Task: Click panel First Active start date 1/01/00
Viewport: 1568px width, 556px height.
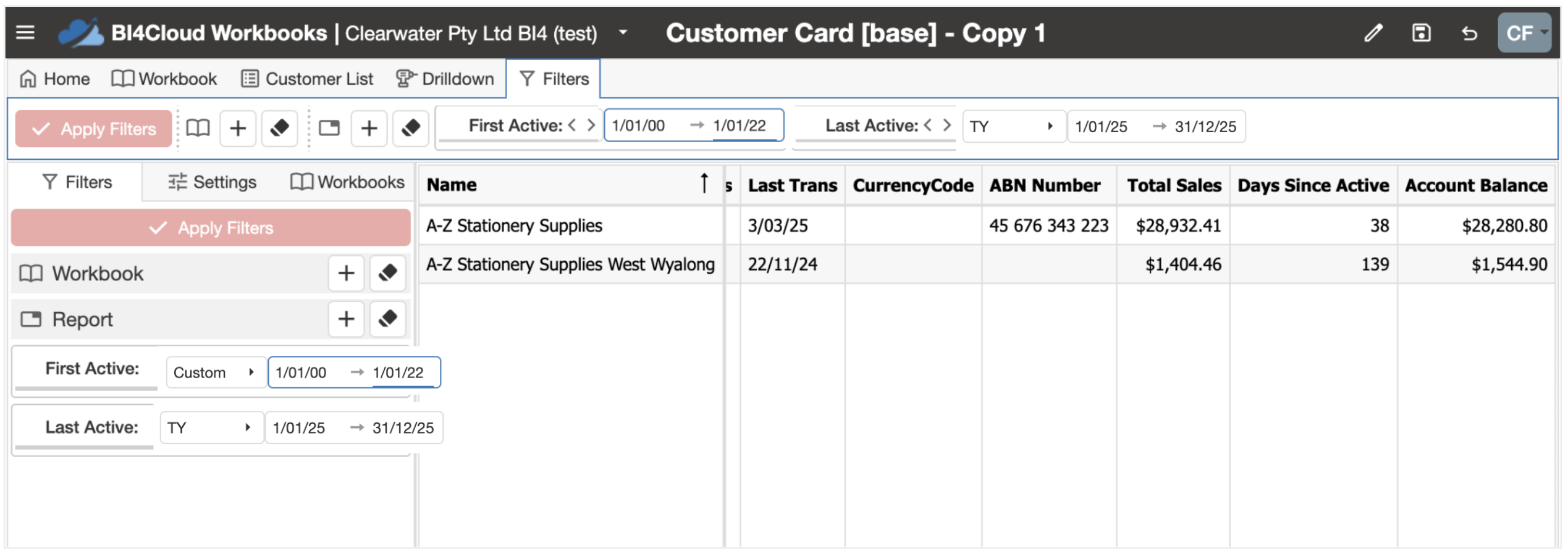Action: (300, 373)
